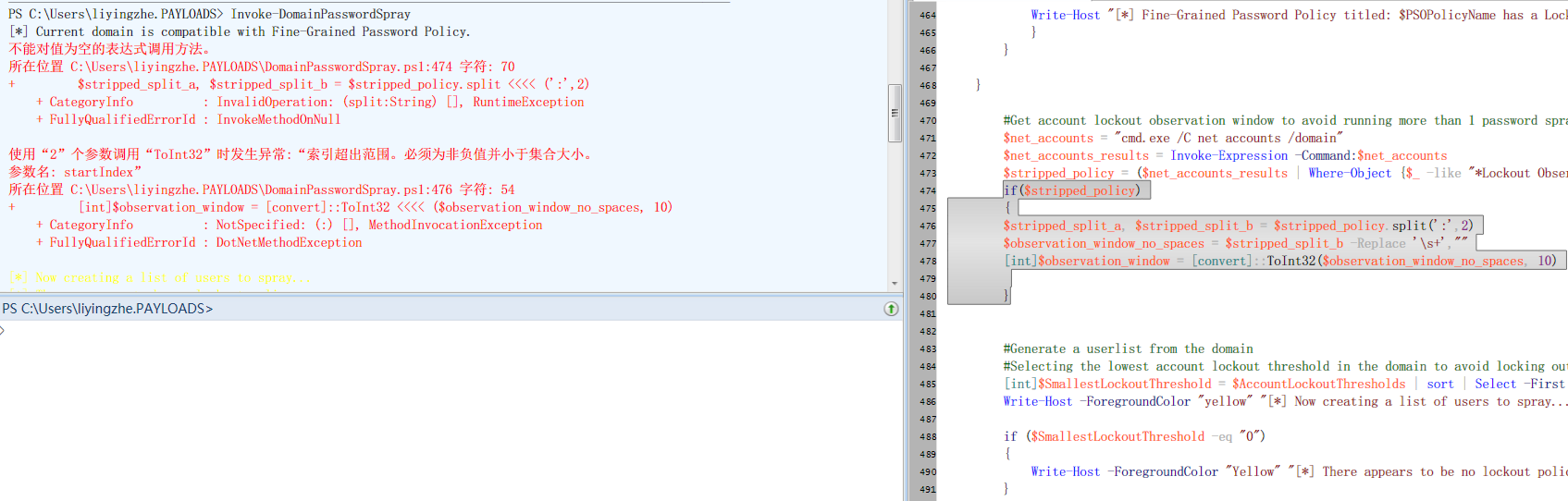Click the 'DomainPasswordSpray.ps1:474' error location line

[x=262, y=67]
